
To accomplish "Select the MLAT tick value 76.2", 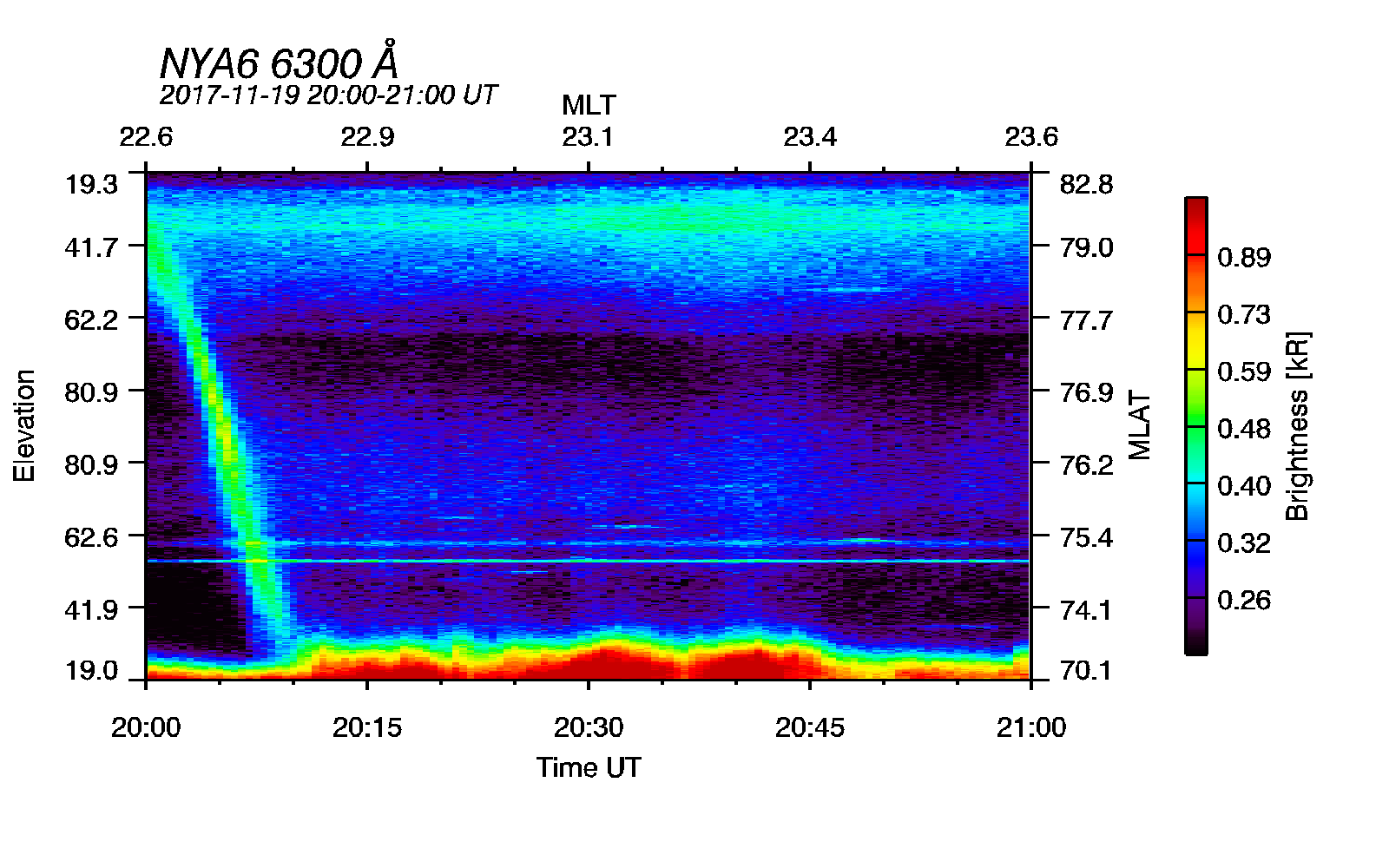I will (1086, 464).
